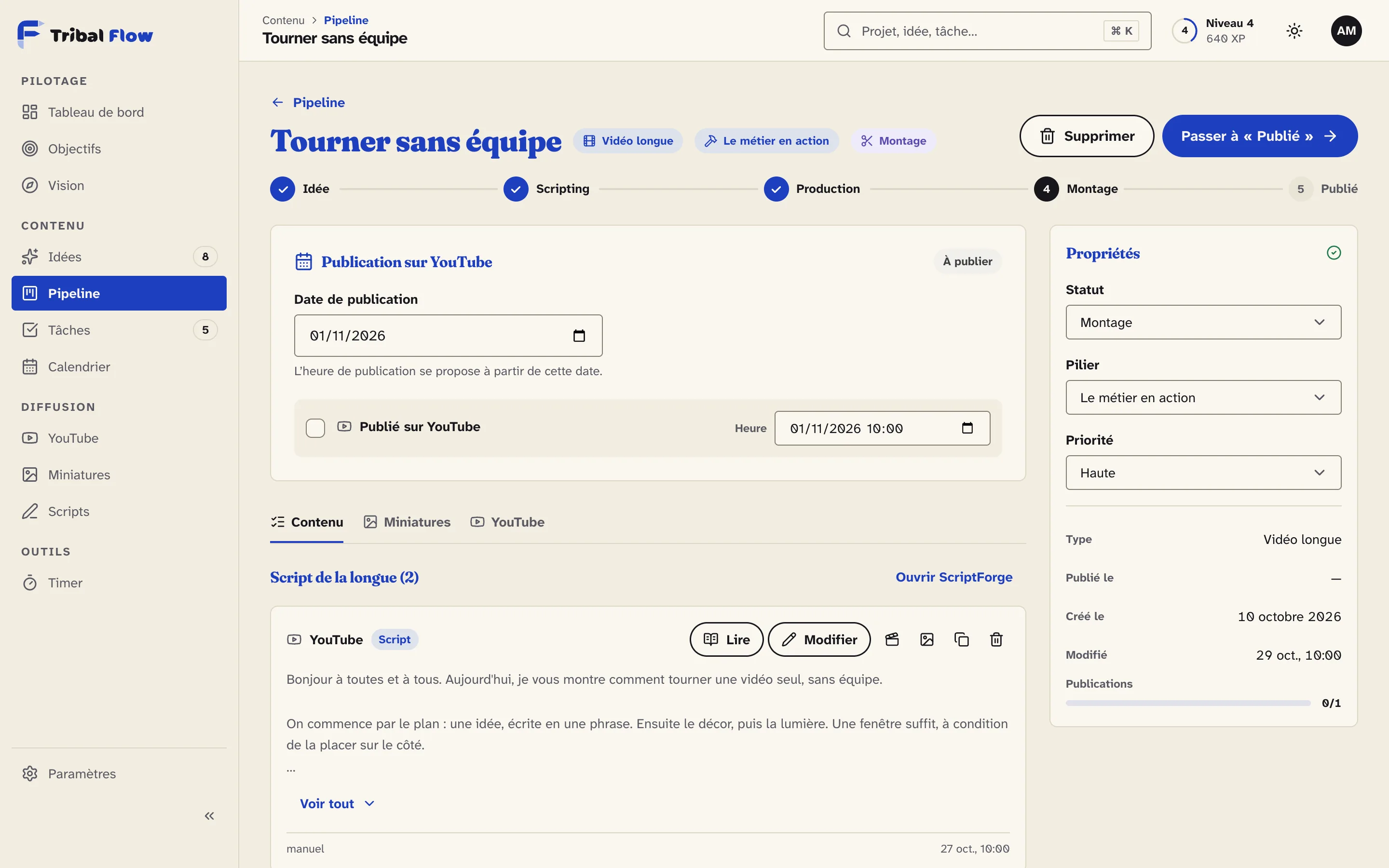This screenshot has height=868, width=1389.
Task: Click the Date de publication input field
Action: click(x=448, y=336)
